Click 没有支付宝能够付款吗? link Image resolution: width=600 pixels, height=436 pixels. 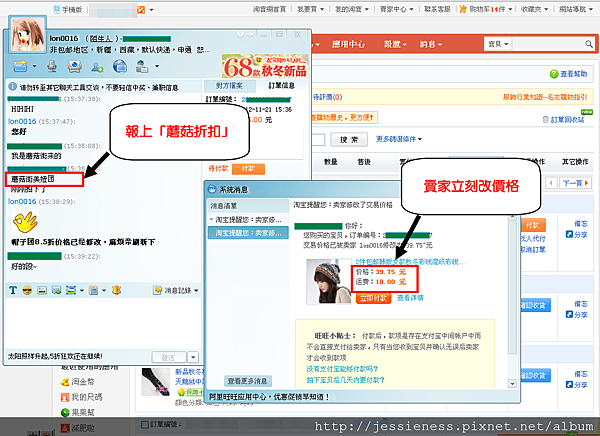tap(342, 369)
